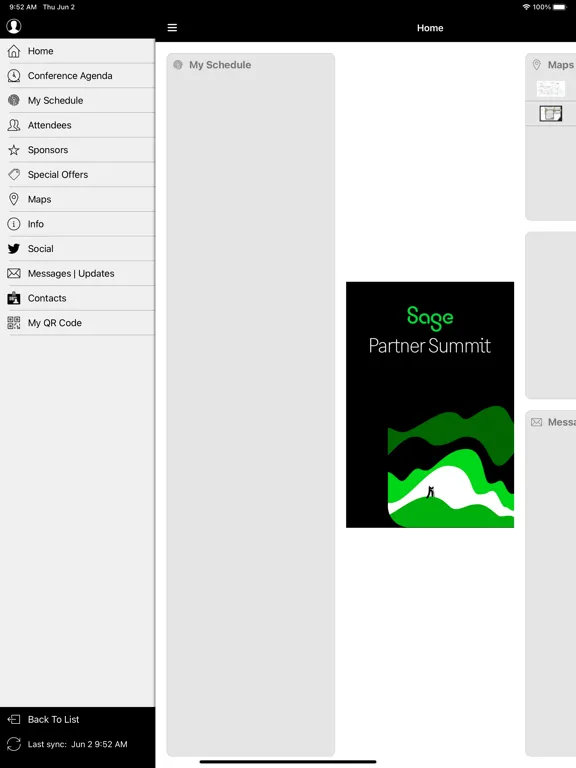Open the Contacts menu label
This screenshot has width=576, height=768.
click(47, 298)
